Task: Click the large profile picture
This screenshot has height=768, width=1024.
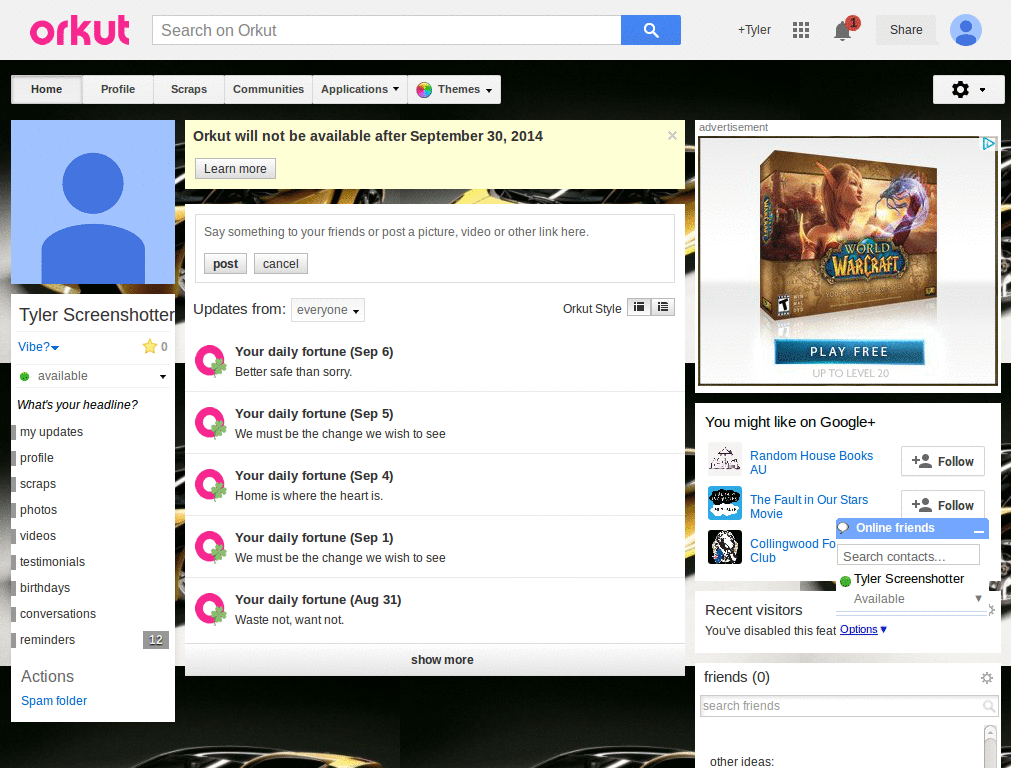Action: click(93, 202)
